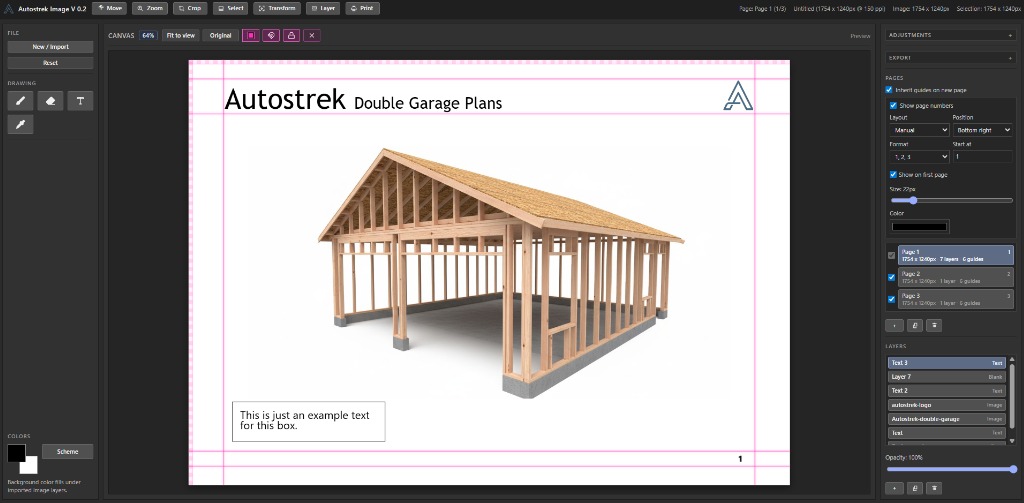
Task: Select the Eyedropper color picker tool
Action: point(20,124)
